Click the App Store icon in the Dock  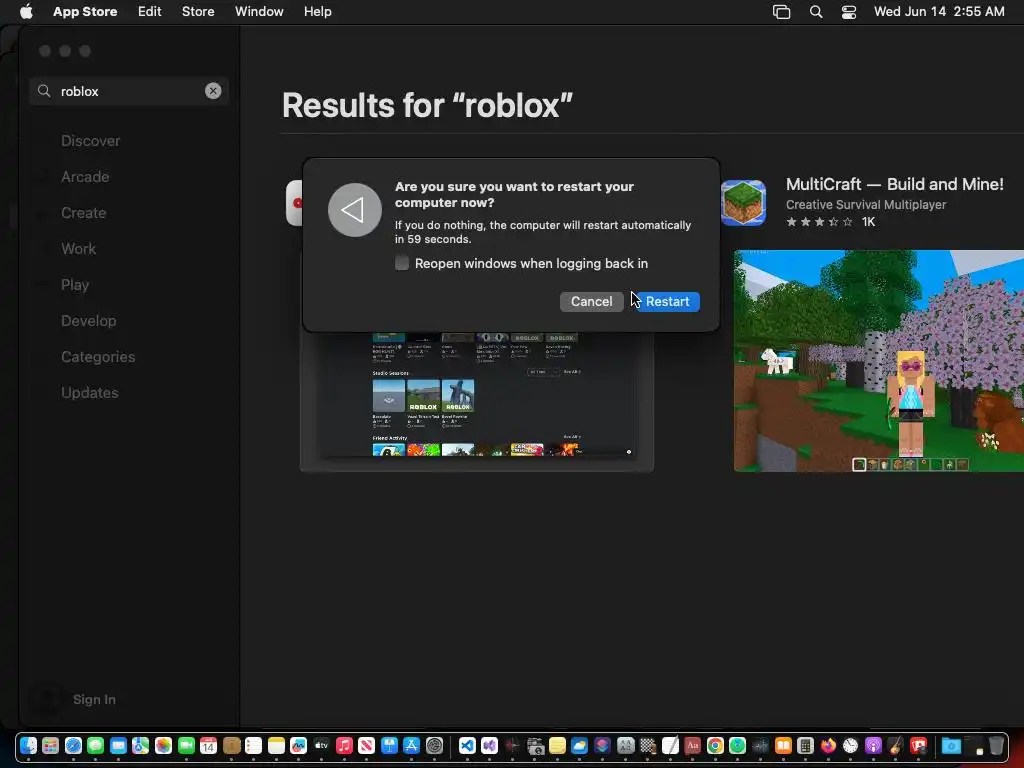pyautogui.click(x=411, y=745)
